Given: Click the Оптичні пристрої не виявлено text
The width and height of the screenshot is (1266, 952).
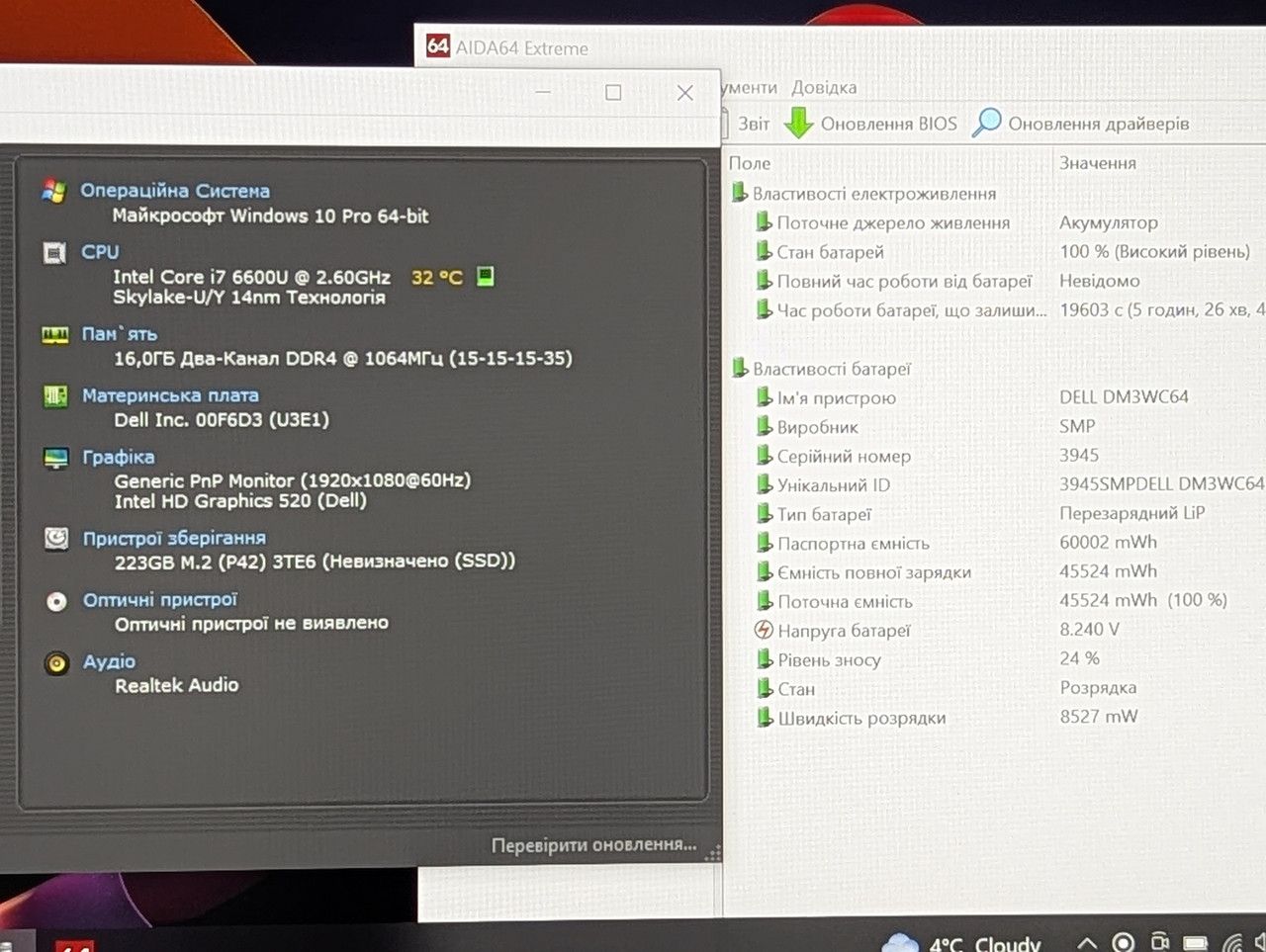Looking at the screenshot, I should click(x=251, y=624).
